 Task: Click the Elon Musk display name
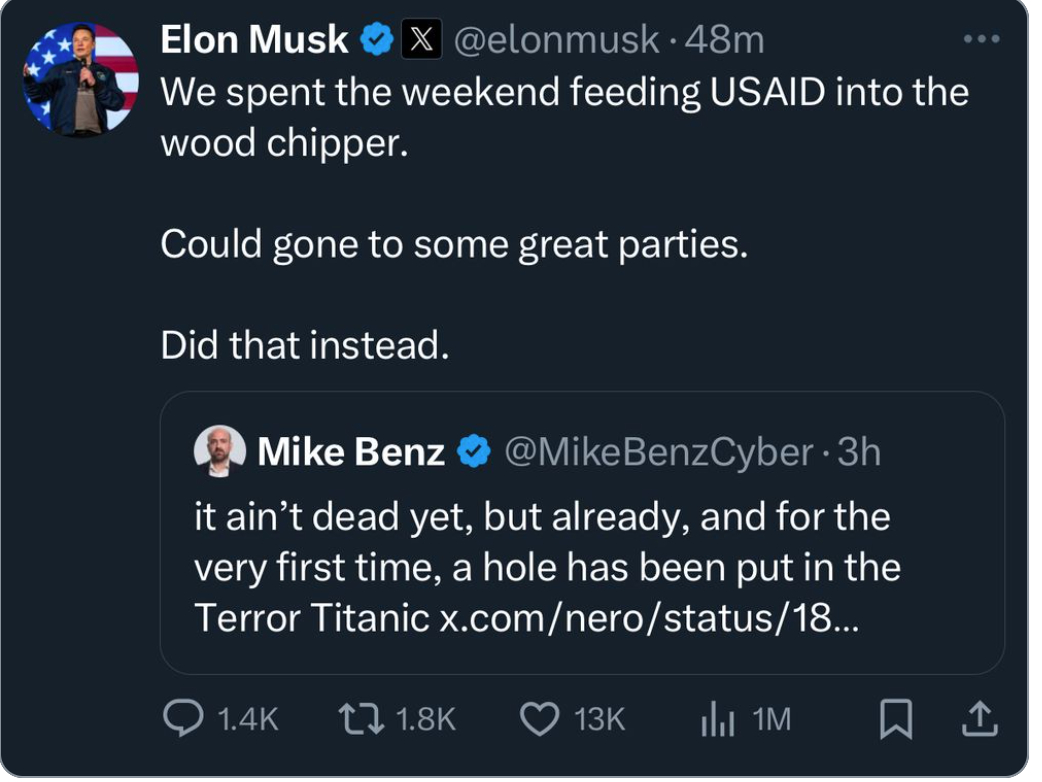[x=254, y=40]
